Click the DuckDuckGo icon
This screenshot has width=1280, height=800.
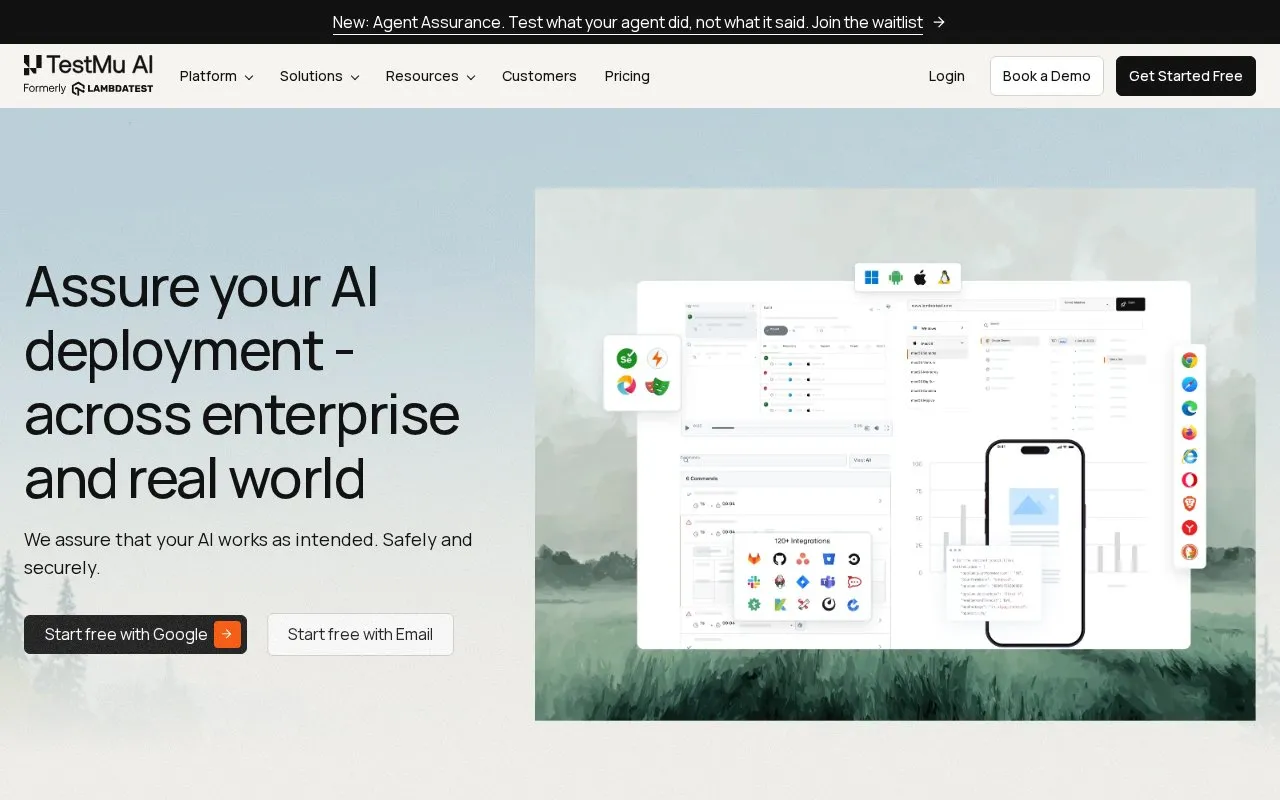[1189, 552]
